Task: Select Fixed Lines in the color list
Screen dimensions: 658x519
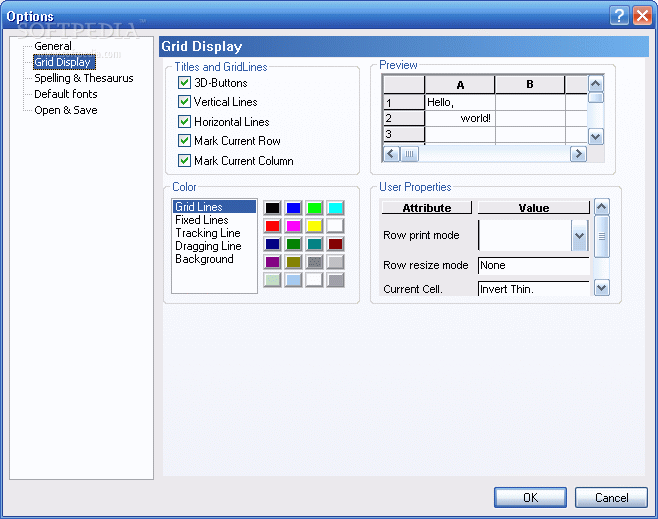Action: tap(214, 220)
